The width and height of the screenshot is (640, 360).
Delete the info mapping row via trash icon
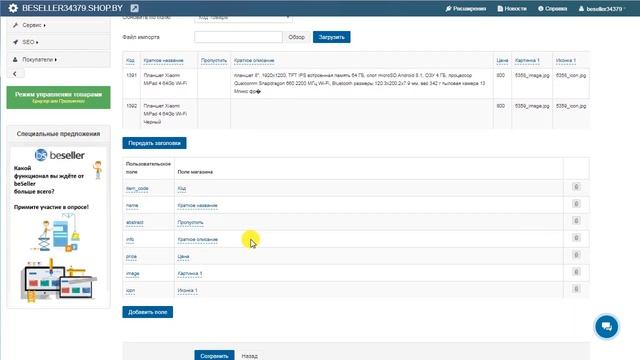pyautogui.click(x=576, y=238)
